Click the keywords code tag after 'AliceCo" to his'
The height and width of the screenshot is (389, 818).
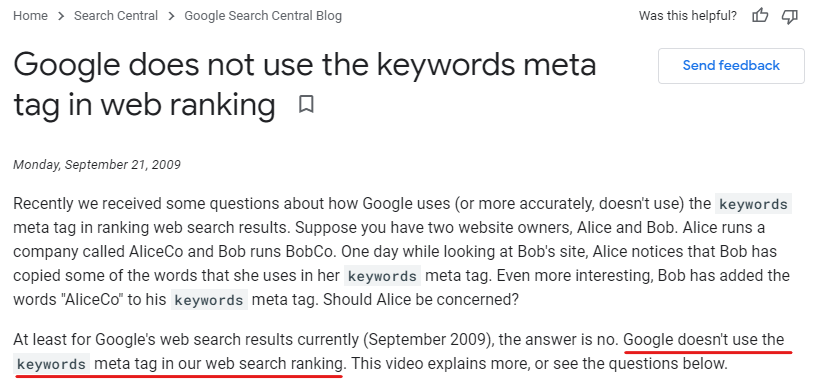pos(209,300)
